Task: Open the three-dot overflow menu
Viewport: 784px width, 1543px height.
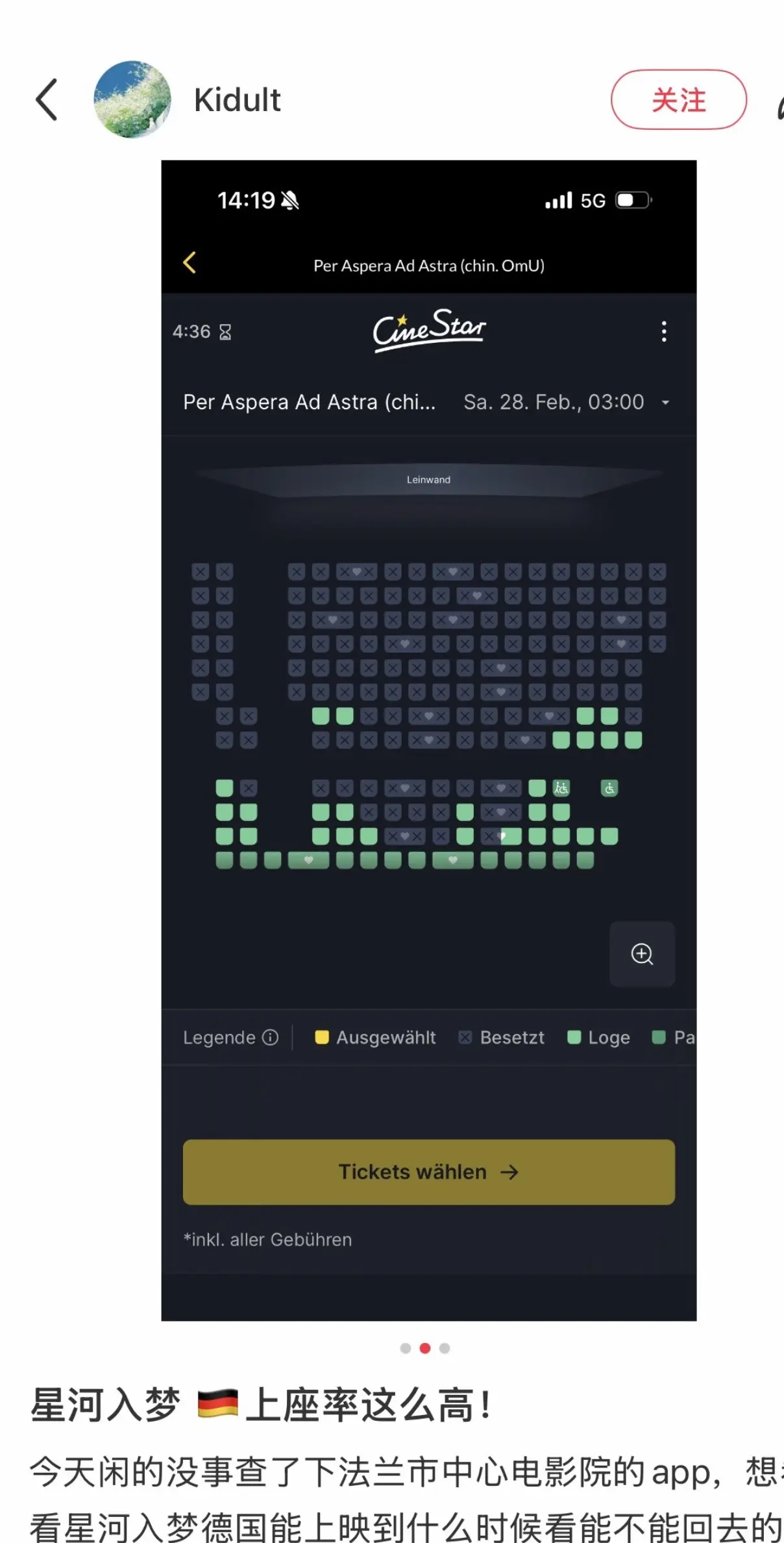Action: click(x=663, y=331)
